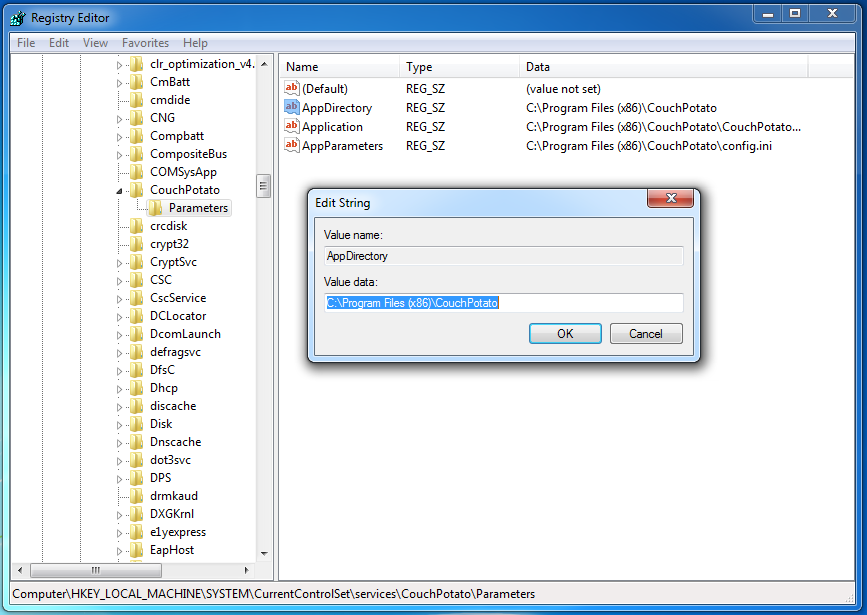The height and width of the screenshot is (615, 867).
Task: Click the CmBatt folder icon
Action: coord(137,82)
